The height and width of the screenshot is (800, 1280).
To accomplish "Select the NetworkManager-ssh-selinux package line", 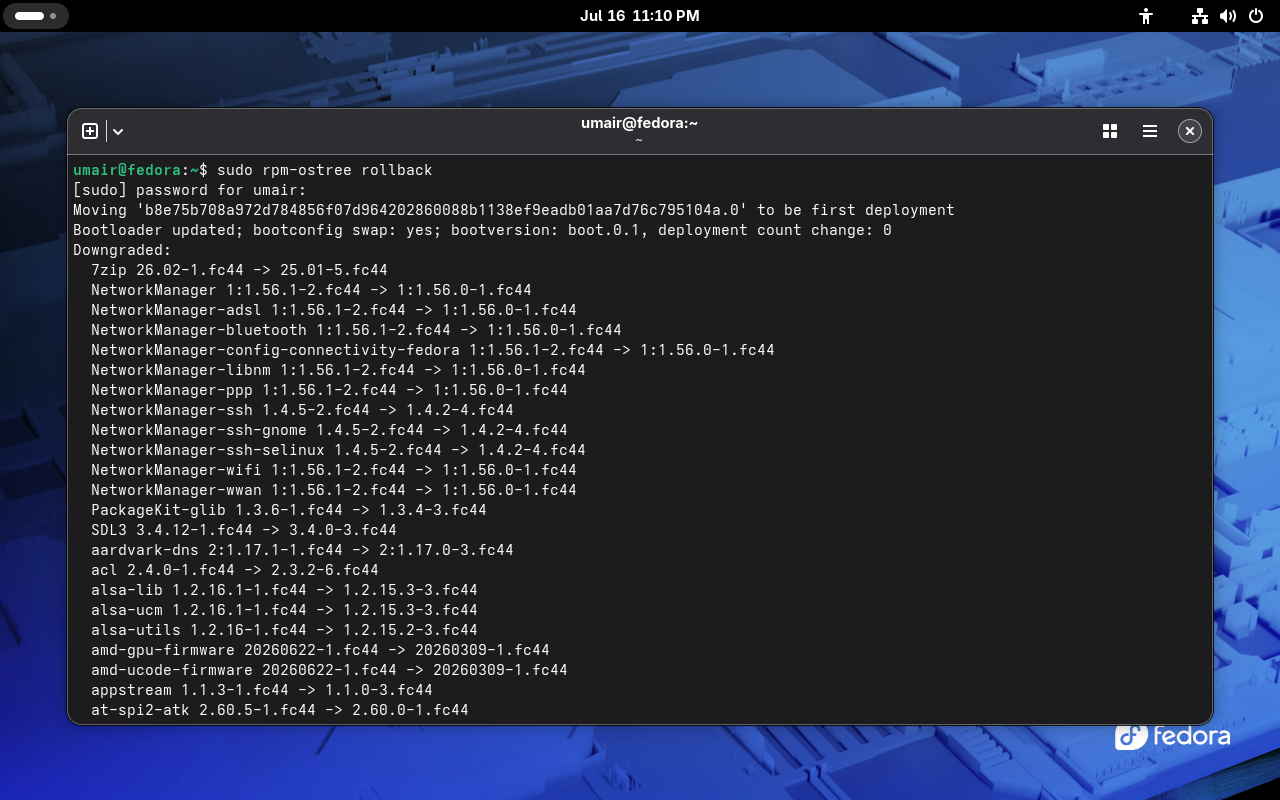I will click(x=338, y=450).
